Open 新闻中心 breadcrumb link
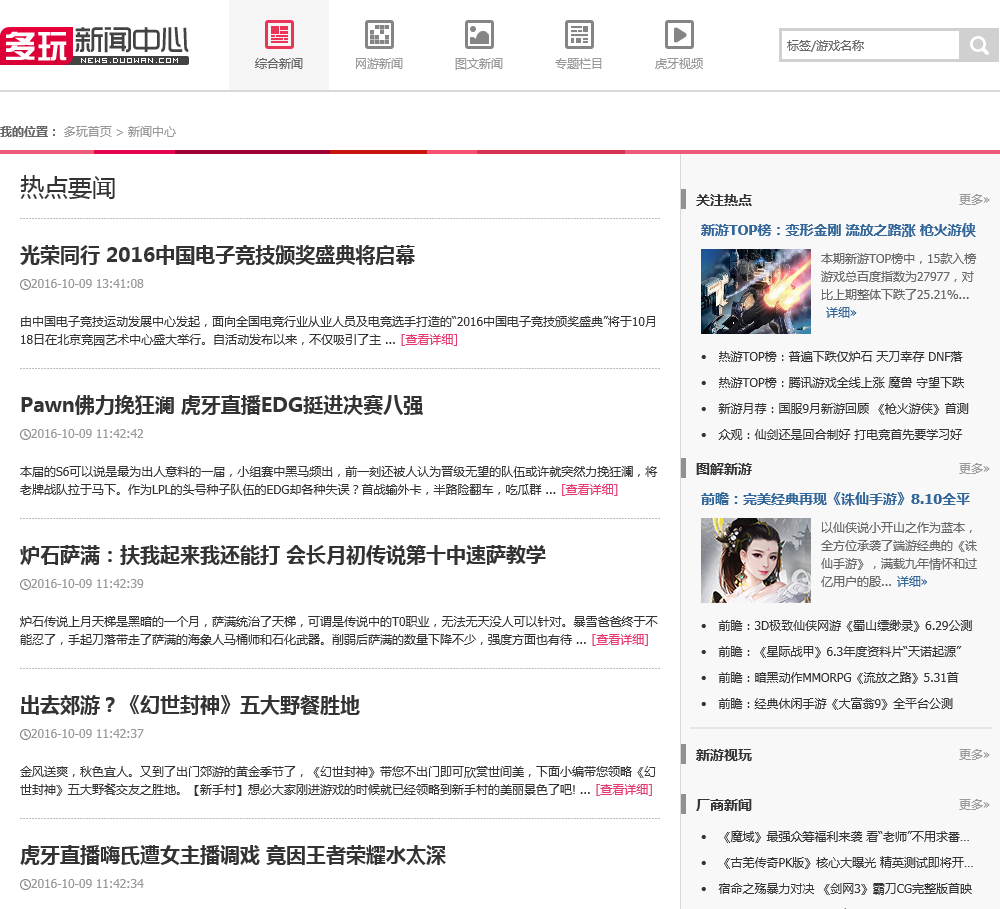Viewport: 1000px width, 909px height. (152, 131)
